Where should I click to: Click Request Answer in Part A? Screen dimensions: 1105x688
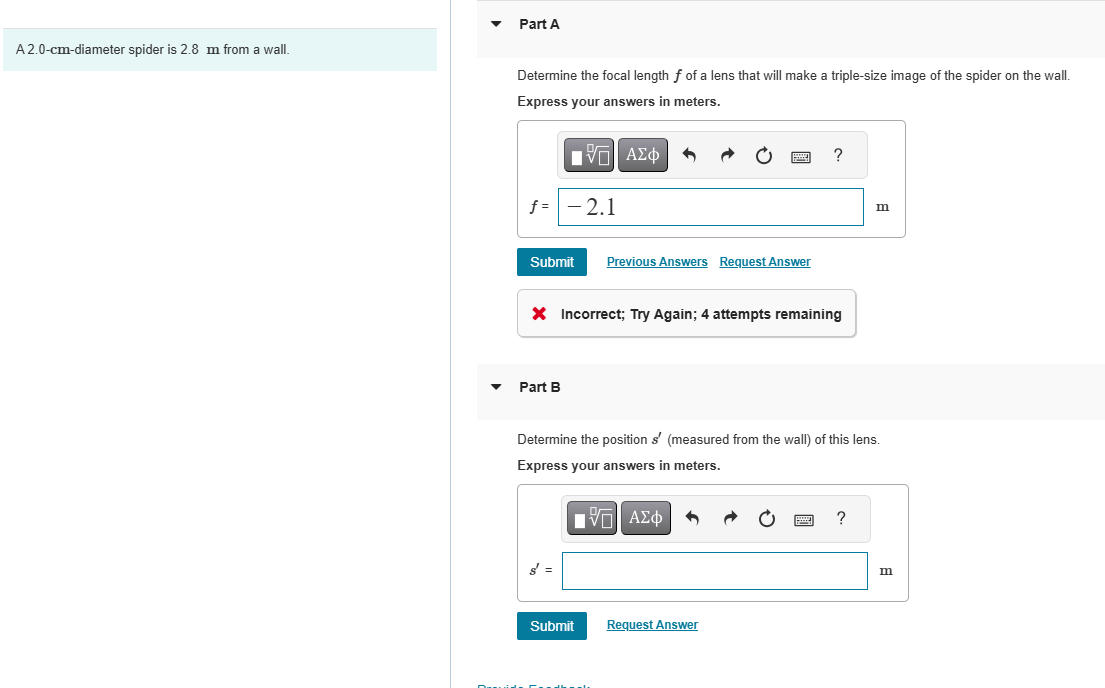coord(764,261)
